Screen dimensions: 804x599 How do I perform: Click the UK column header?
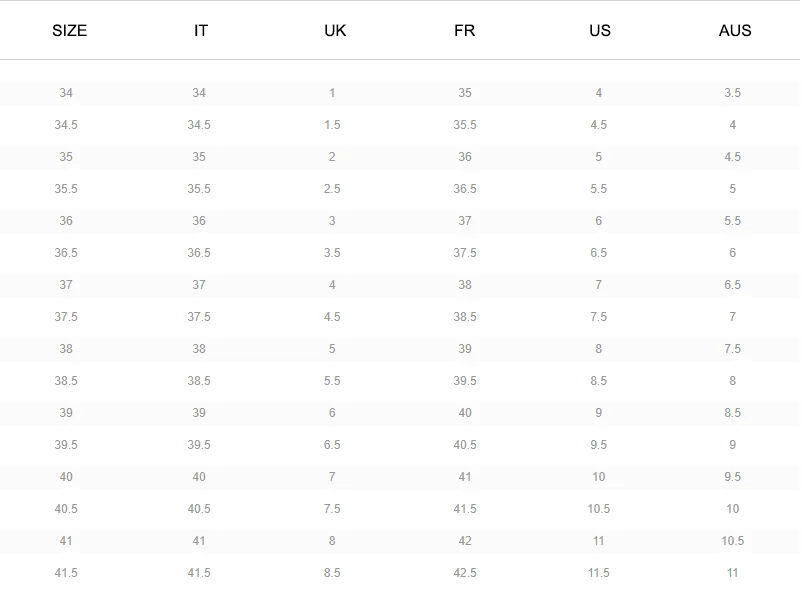[x=335, y=31]
